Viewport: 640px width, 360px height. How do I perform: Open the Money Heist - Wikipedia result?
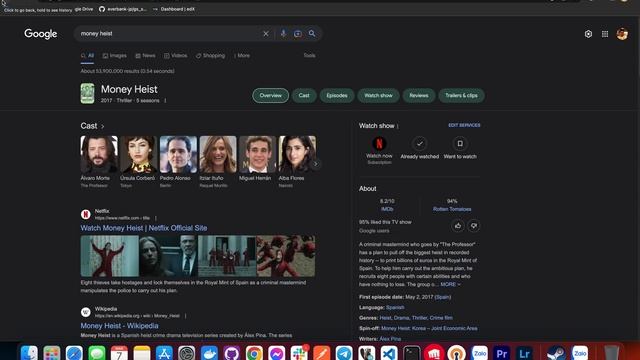[119, 326]
